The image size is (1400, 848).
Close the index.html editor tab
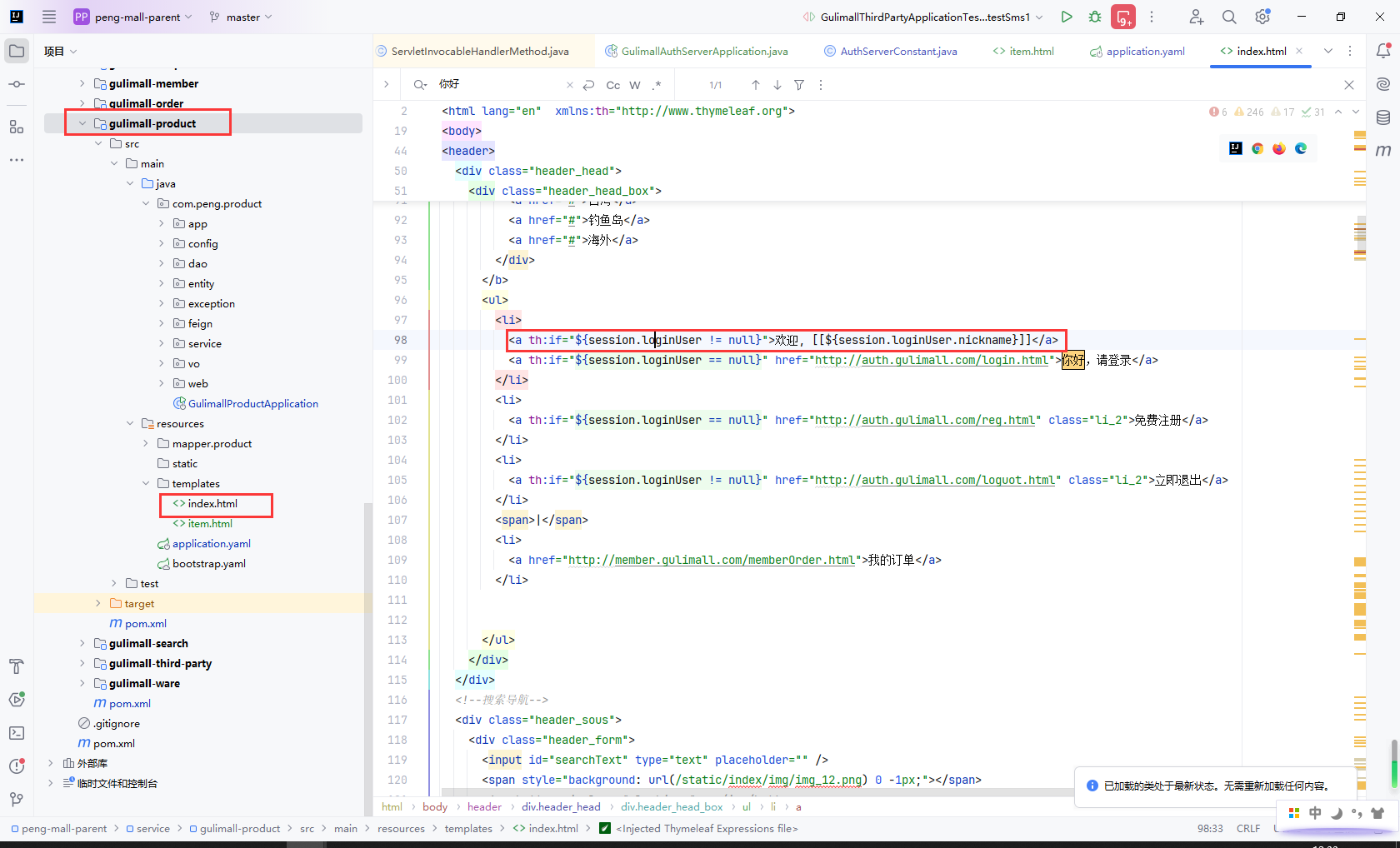[x=1299, y=51]
